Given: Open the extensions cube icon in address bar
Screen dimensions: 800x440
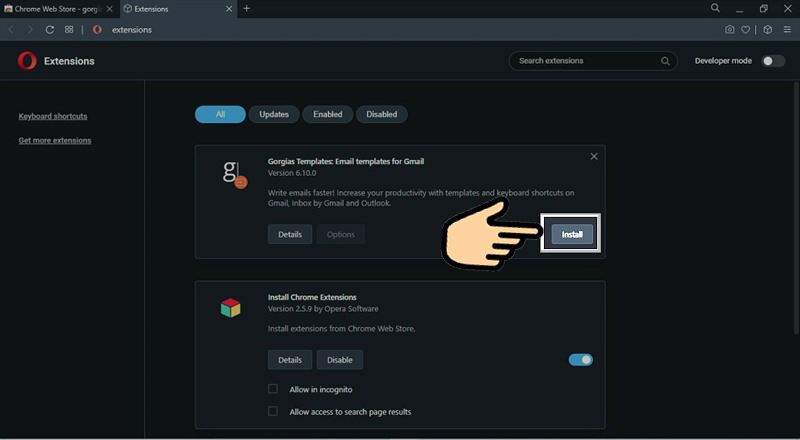Looking at the screenshot, I should click(767, 30).
